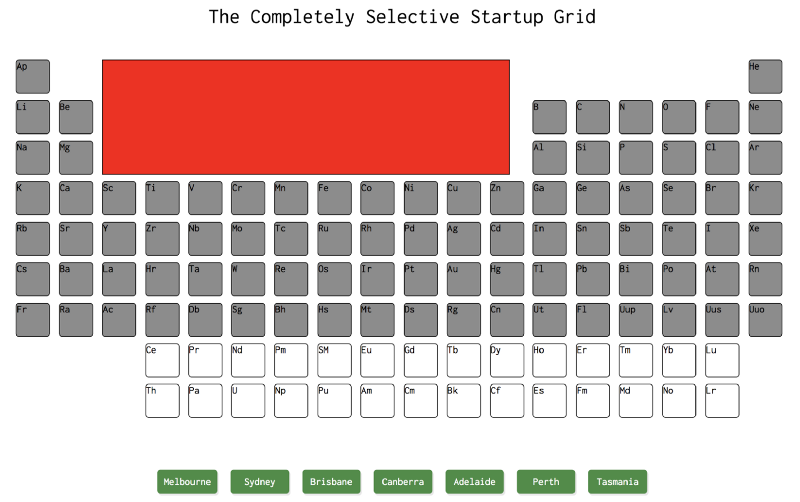Click the Fr tile

(33, 320)
